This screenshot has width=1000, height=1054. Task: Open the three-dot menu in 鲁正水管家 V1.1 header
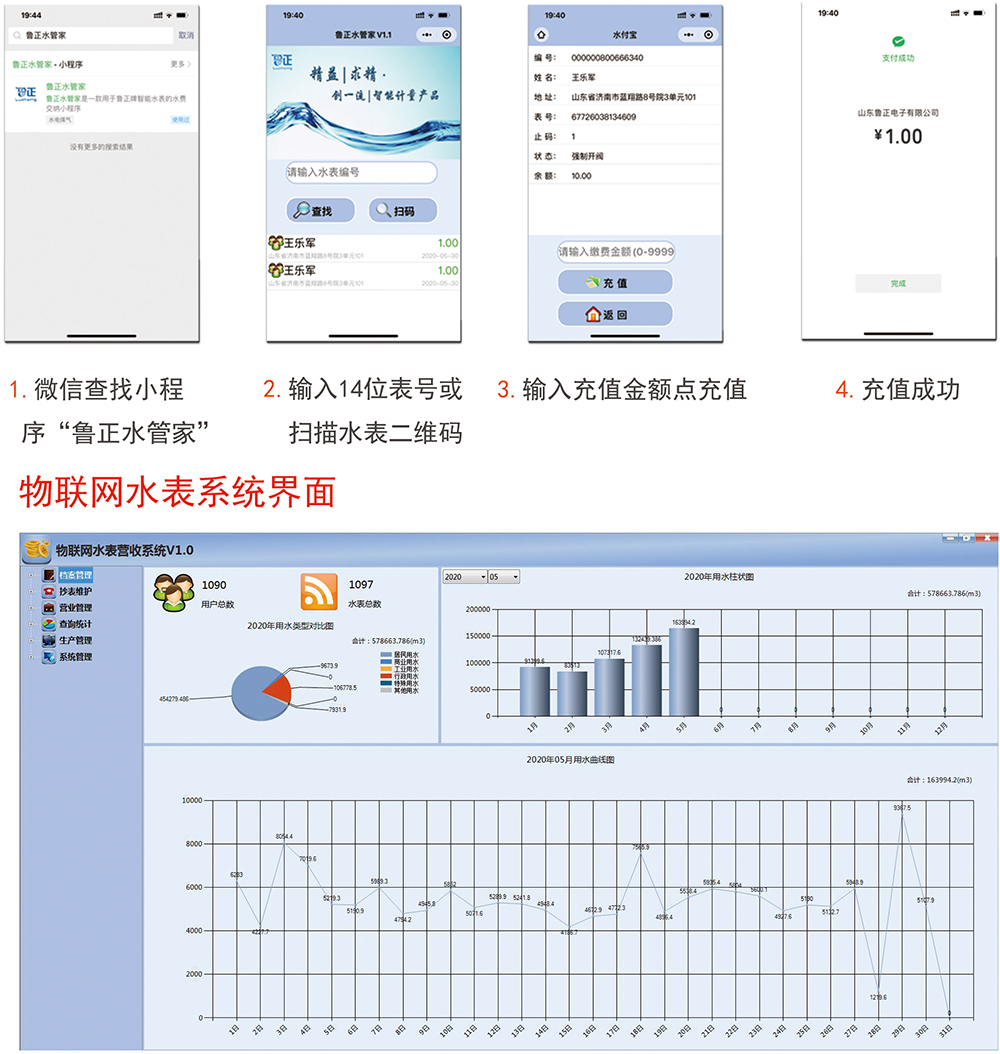427,35
